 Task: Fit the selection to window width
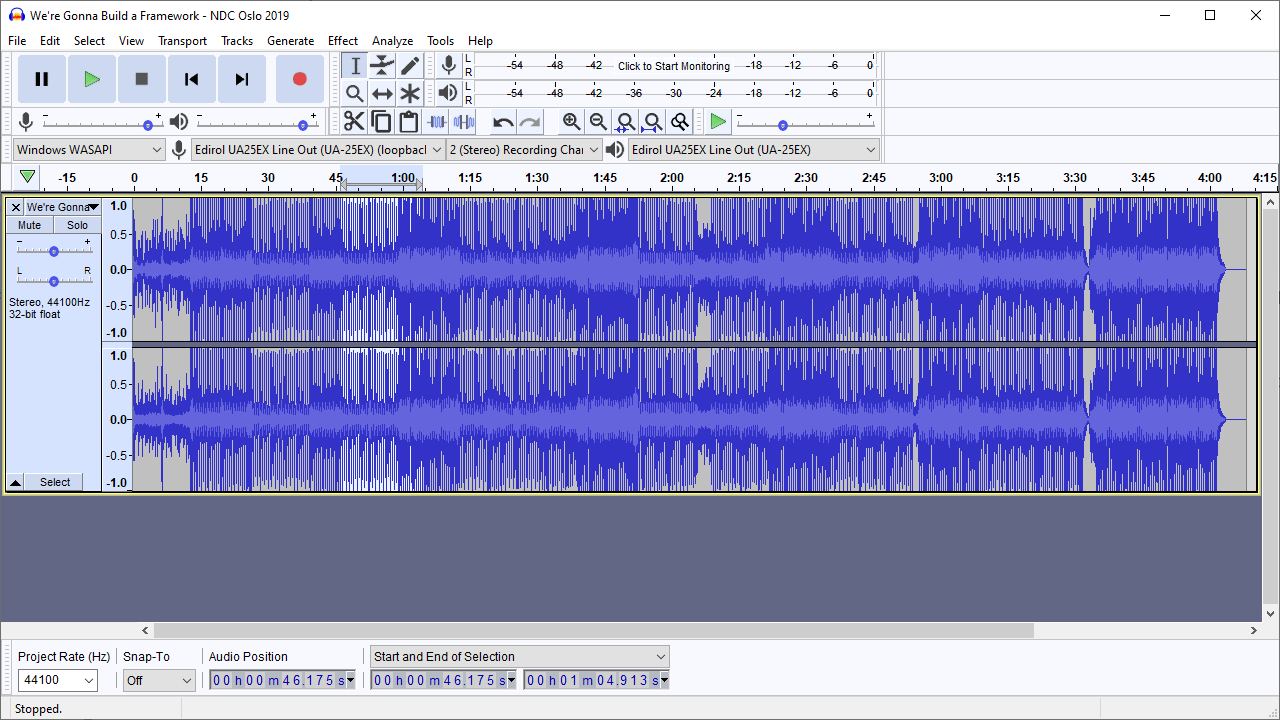(x=625, y=122)
